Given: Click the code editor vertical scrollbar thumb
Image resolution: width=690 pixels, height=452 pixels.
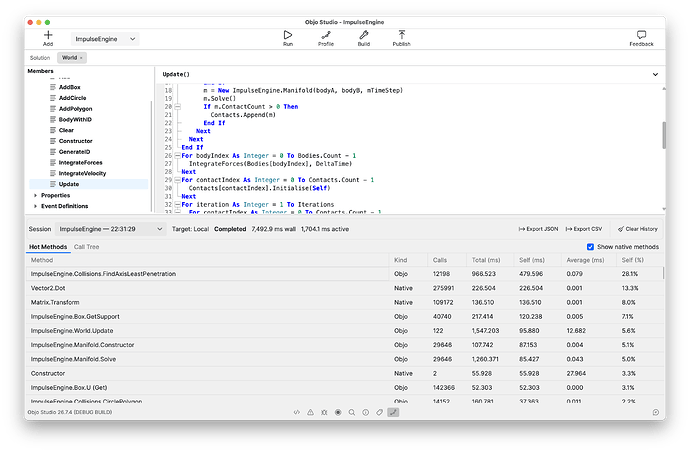Looking at the screenshot, I should click(664, 136).
